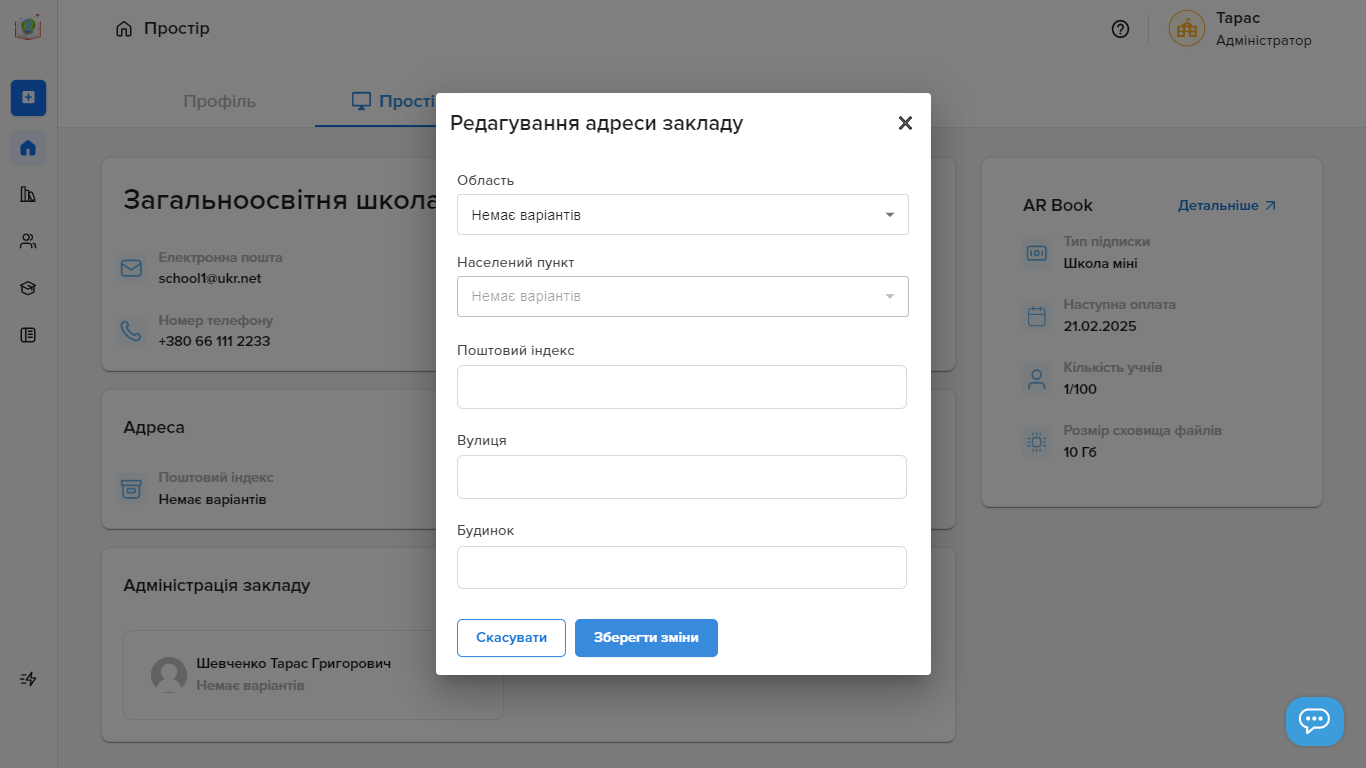Expand the Область dropdown
This screenshot has width=1366, height=768.
click(682, 215)
